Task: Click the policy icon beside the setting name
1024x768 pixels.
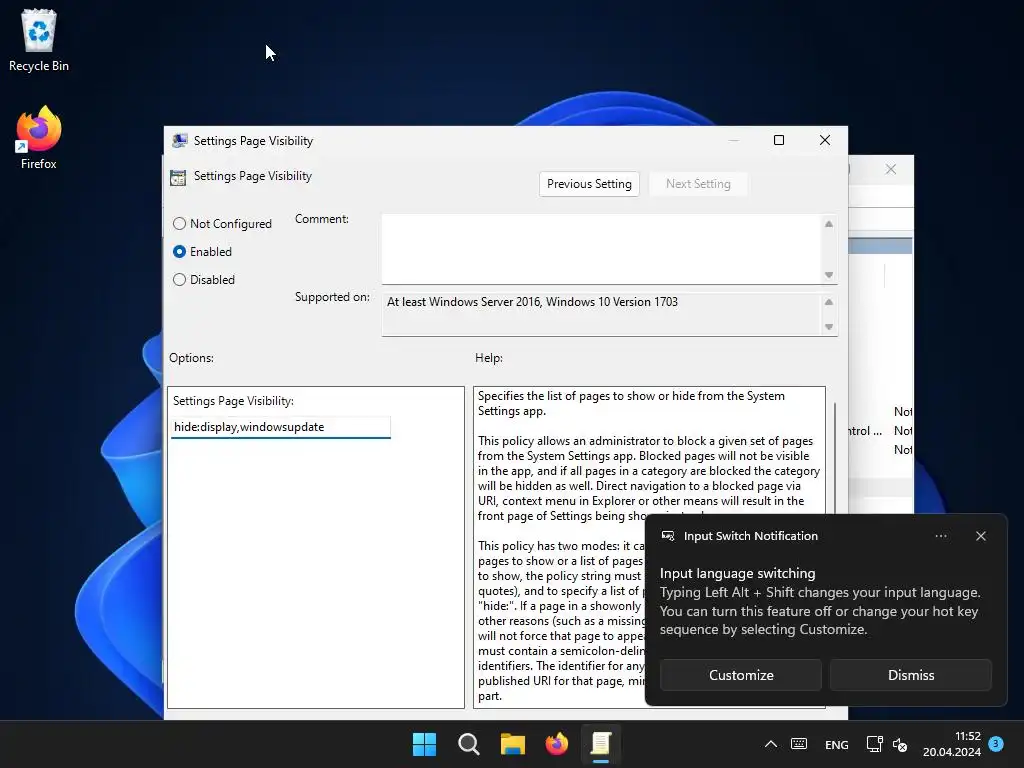Action: point(178,178)
